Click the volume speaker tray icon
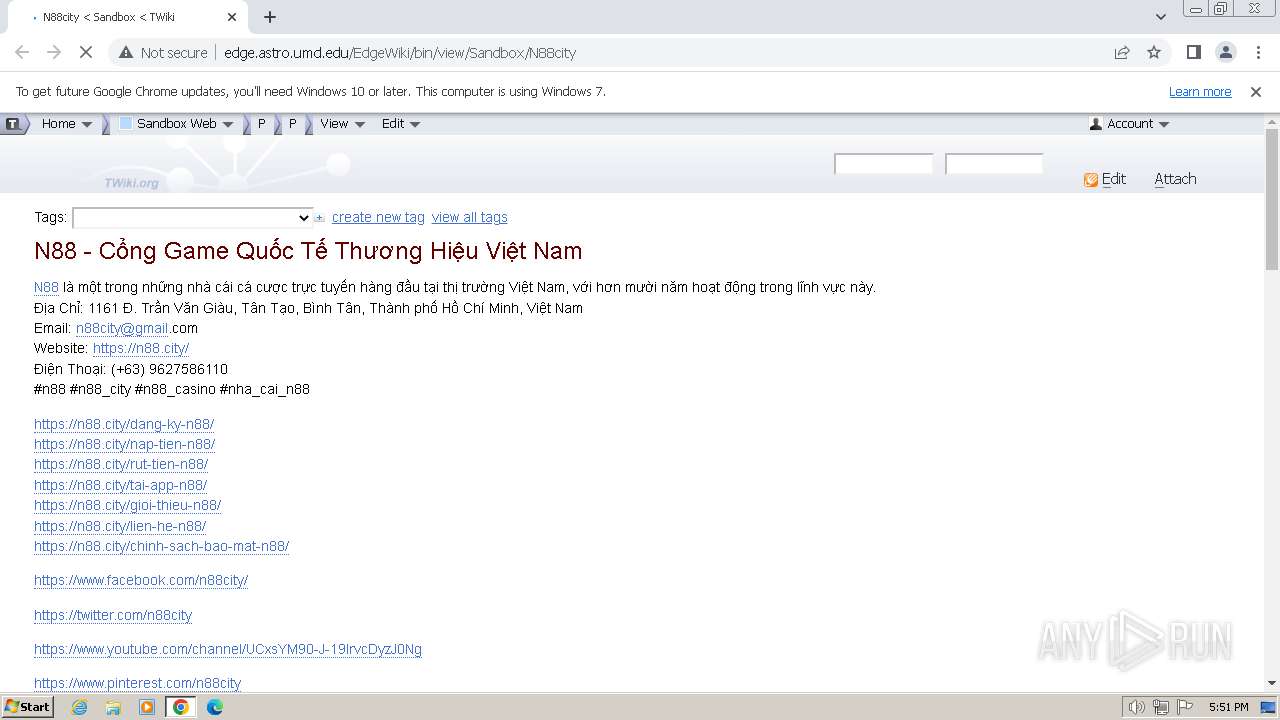Viewport: 1280px width, 720px height. (x=1137, y=707)
